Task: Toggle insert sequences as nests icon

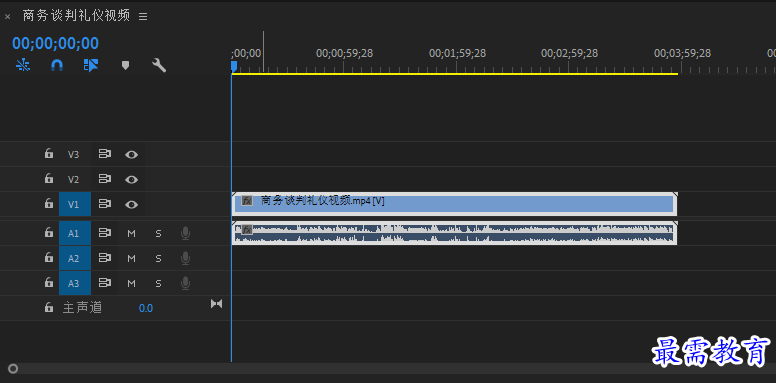Action: click(23, 65)
